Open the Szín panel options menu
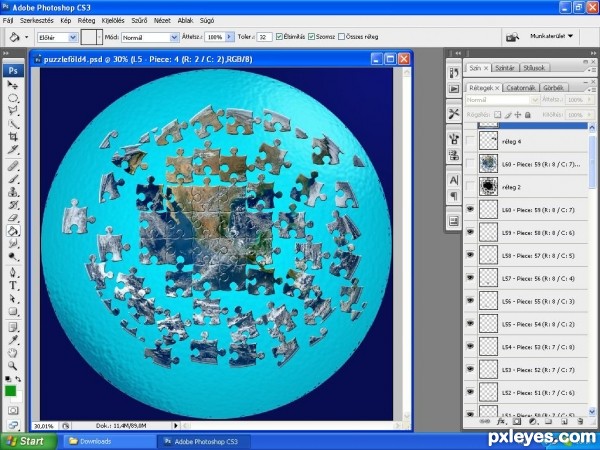The image size is (600, 450). (593, 69)
